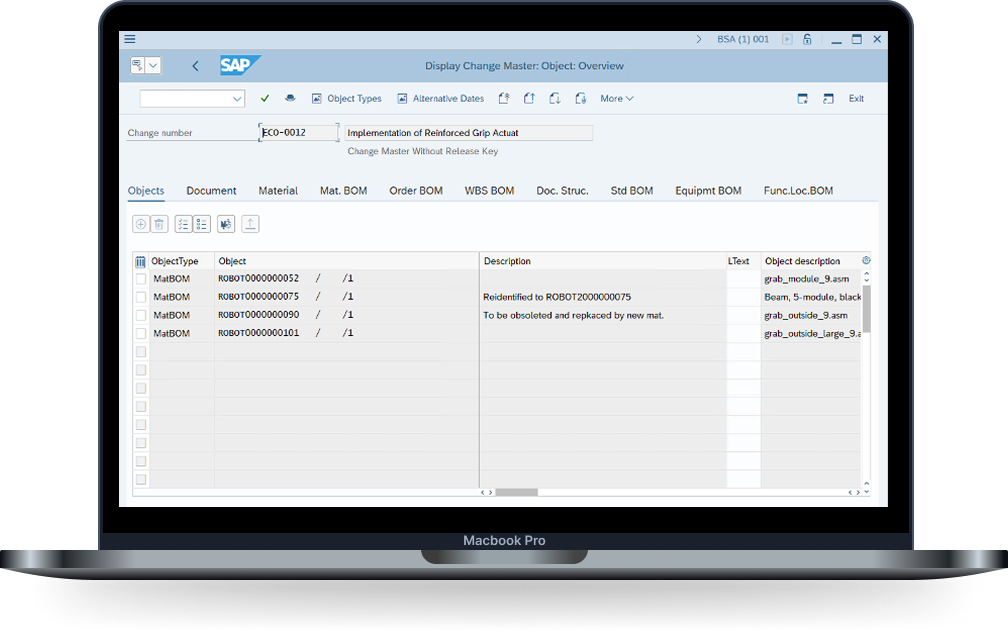The width and height of the screenshot is (1008, 635).
Task: Open the Mat. BOM tab
Action: pyautogui.click(x=343, y=191)
